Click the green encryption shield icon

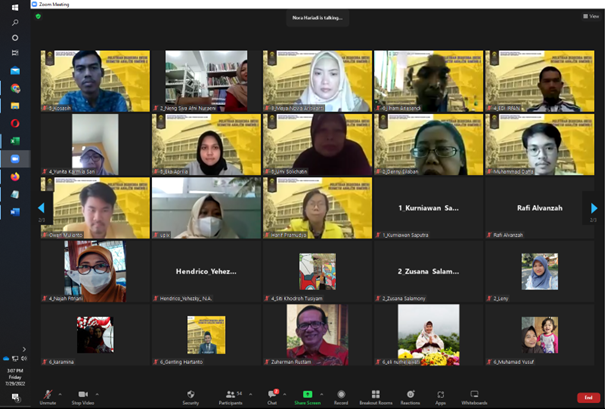pyautogui.click(x=38, y=17)
